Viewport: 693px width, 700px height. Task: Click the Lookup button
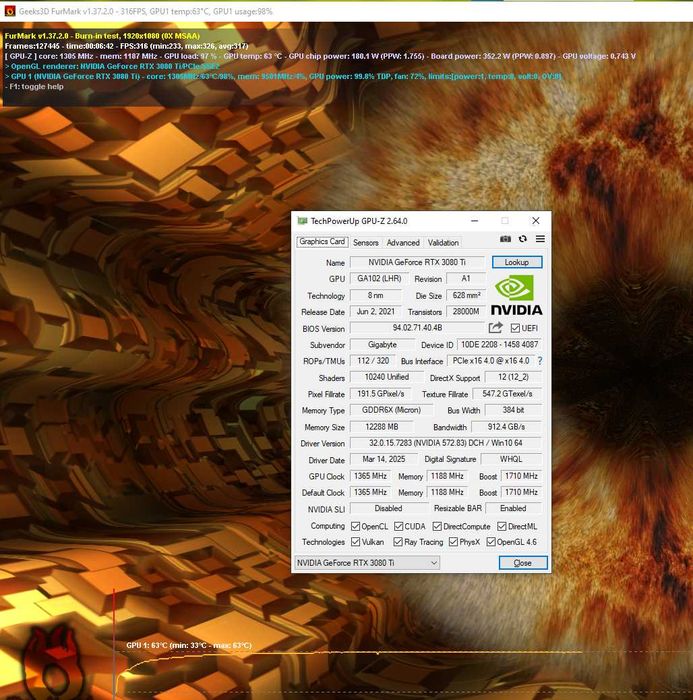pyautogui.click(x=517, y=262)
